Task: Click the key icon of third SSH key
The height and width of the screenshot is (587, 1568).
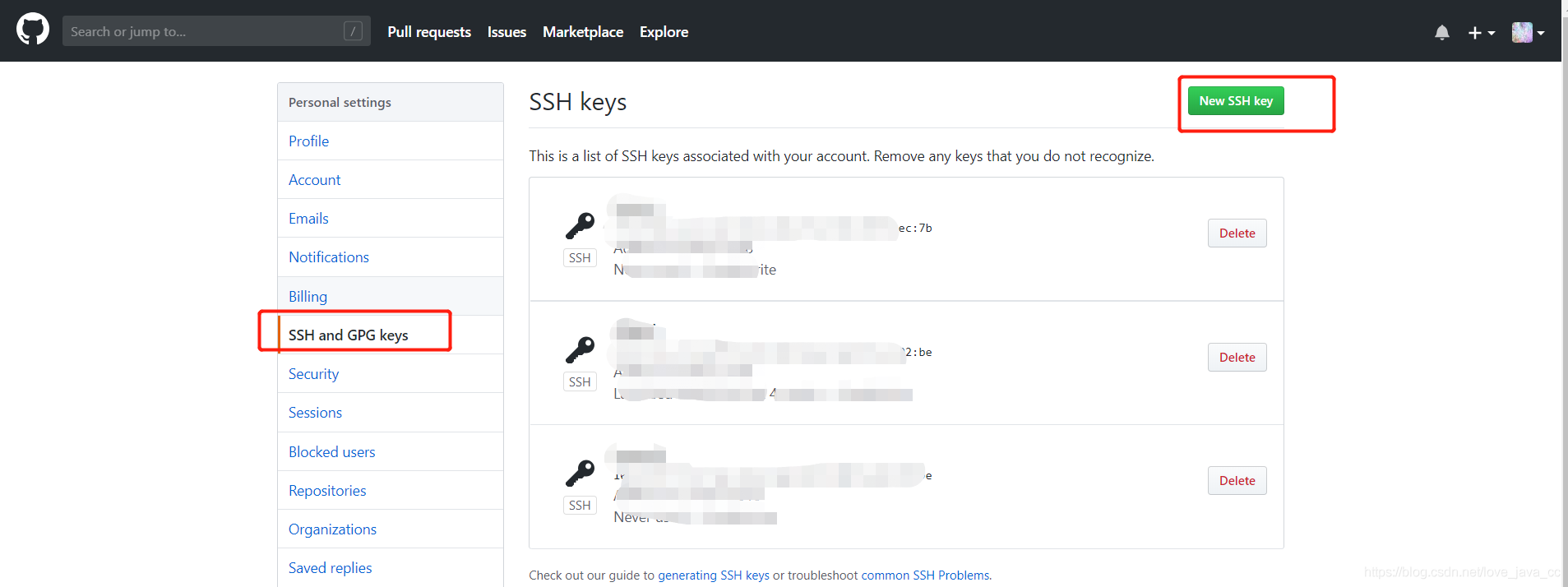Action: [x=580, y=473]
